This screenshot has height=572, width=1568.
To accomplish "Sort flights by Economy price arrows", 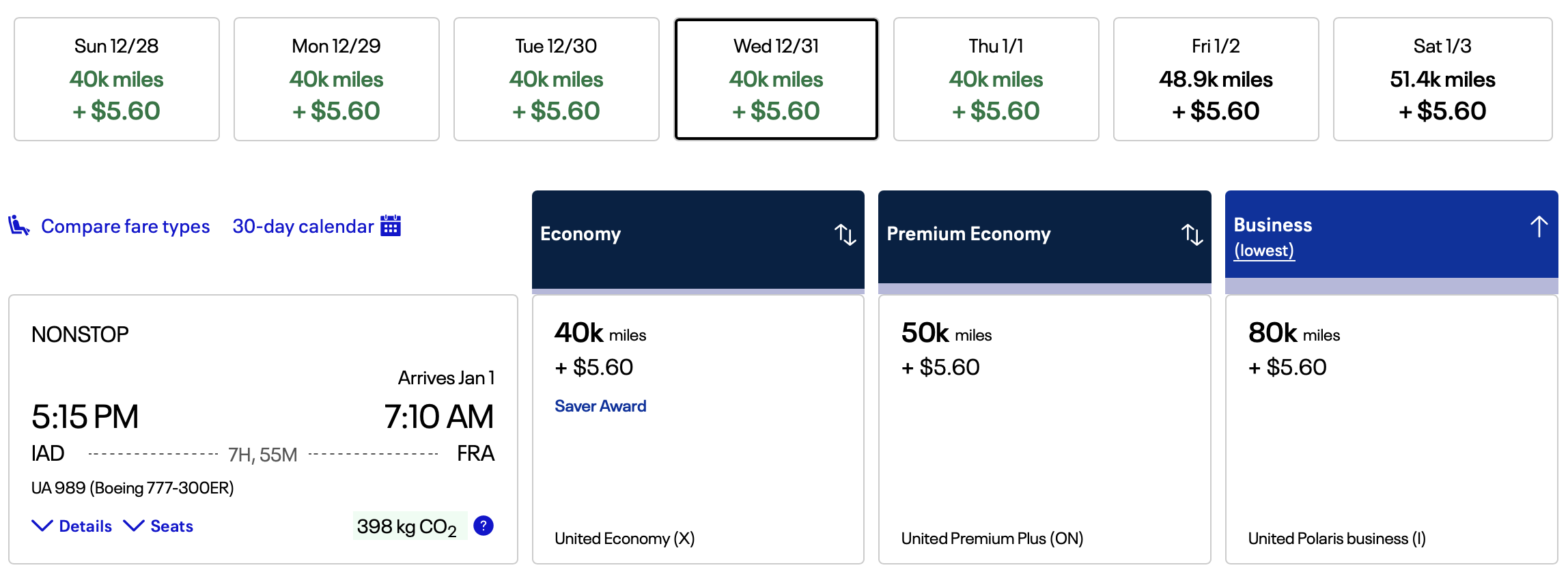I will click(x=845, y=234).
